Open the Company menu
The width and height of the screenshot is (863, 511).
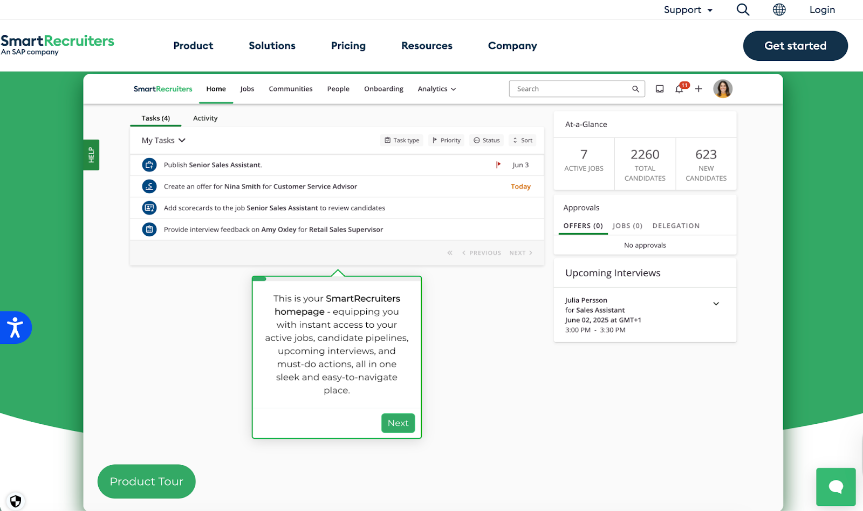512,46
